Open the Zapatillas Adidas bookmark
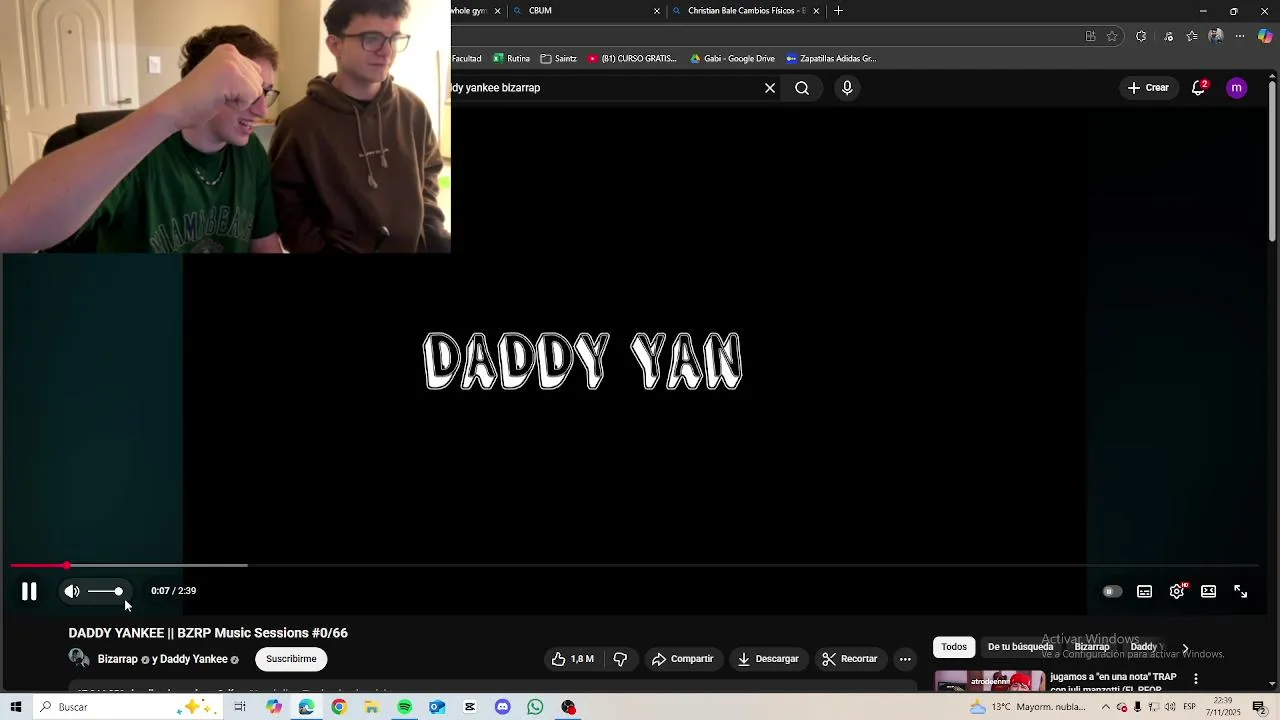Viewport: 1280px width, 720px height. click(x=831, y=59)
